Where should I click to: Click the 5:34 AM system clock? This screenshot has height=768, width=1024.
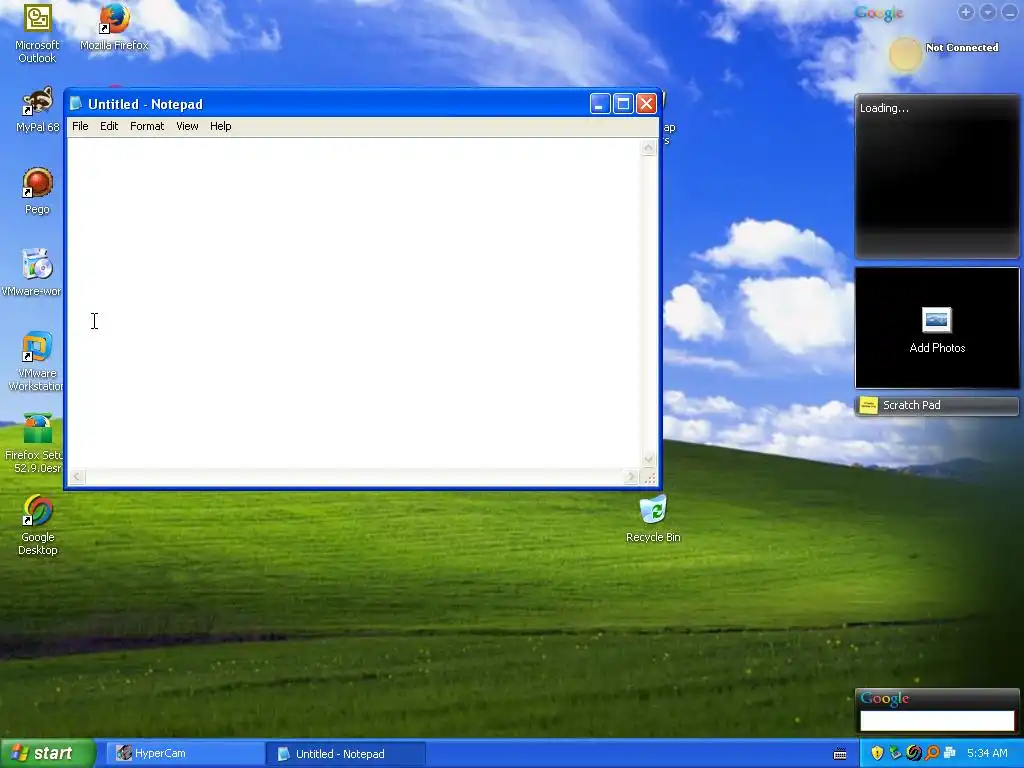[x=987, y=754]
